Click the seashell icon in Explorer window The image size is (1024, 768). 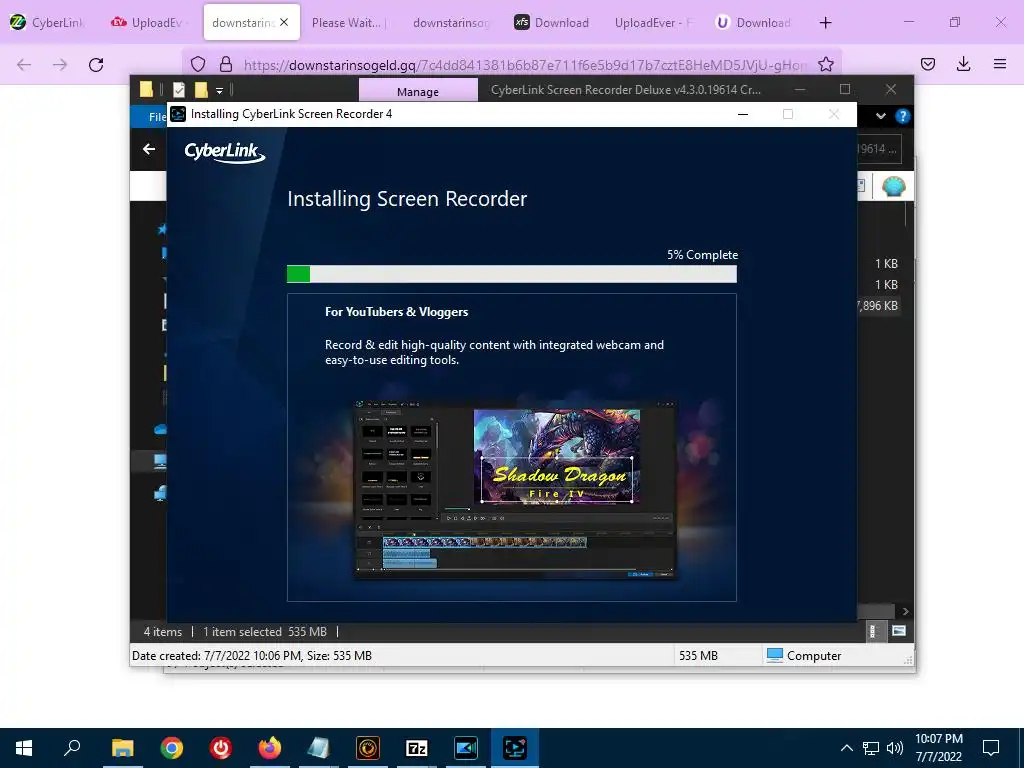[x=893, y=187]
